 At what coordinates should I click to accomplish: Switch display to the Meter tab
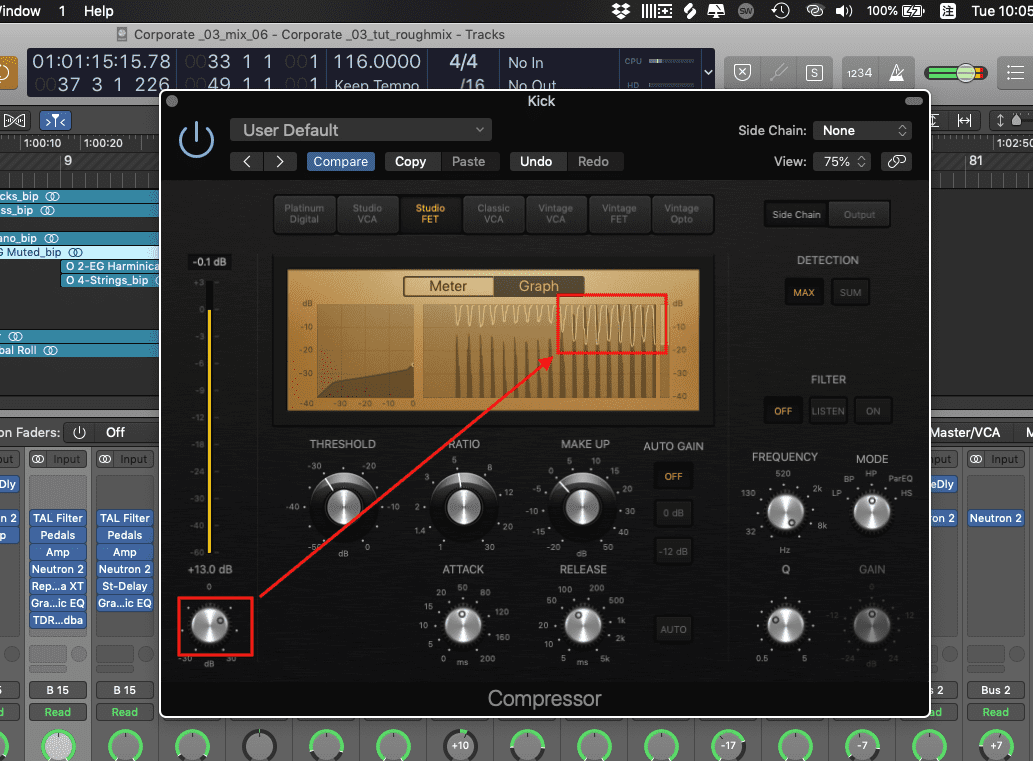(x=448, y=286)
